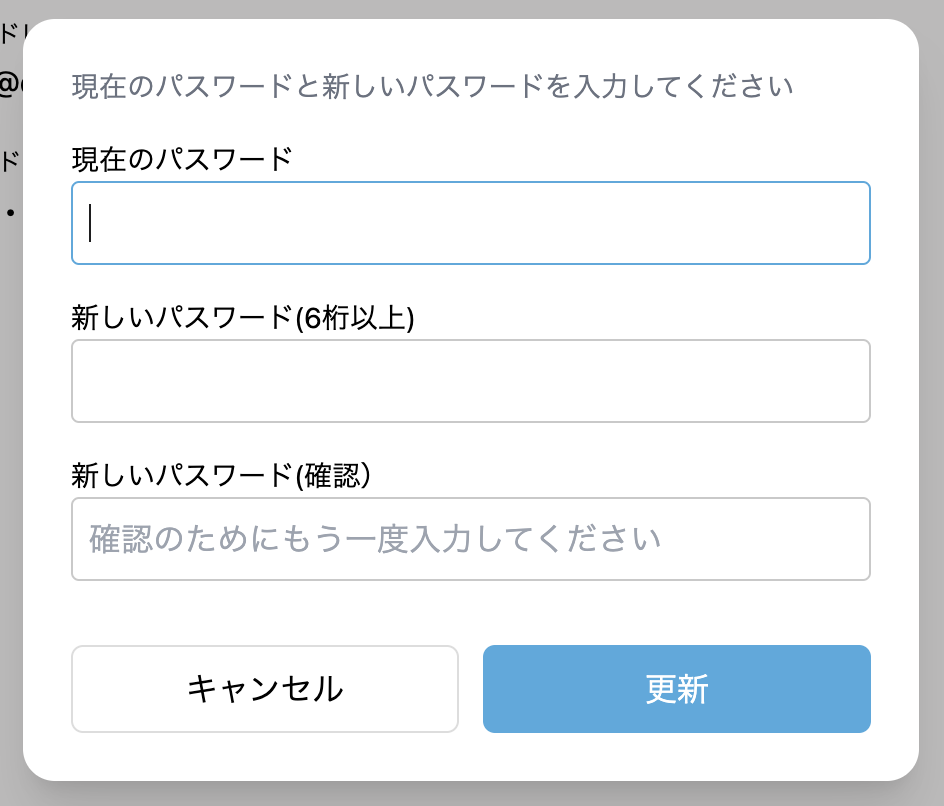Click the 更新 text inside the blue button
The image size is (944, 806).
click(676, 689)
